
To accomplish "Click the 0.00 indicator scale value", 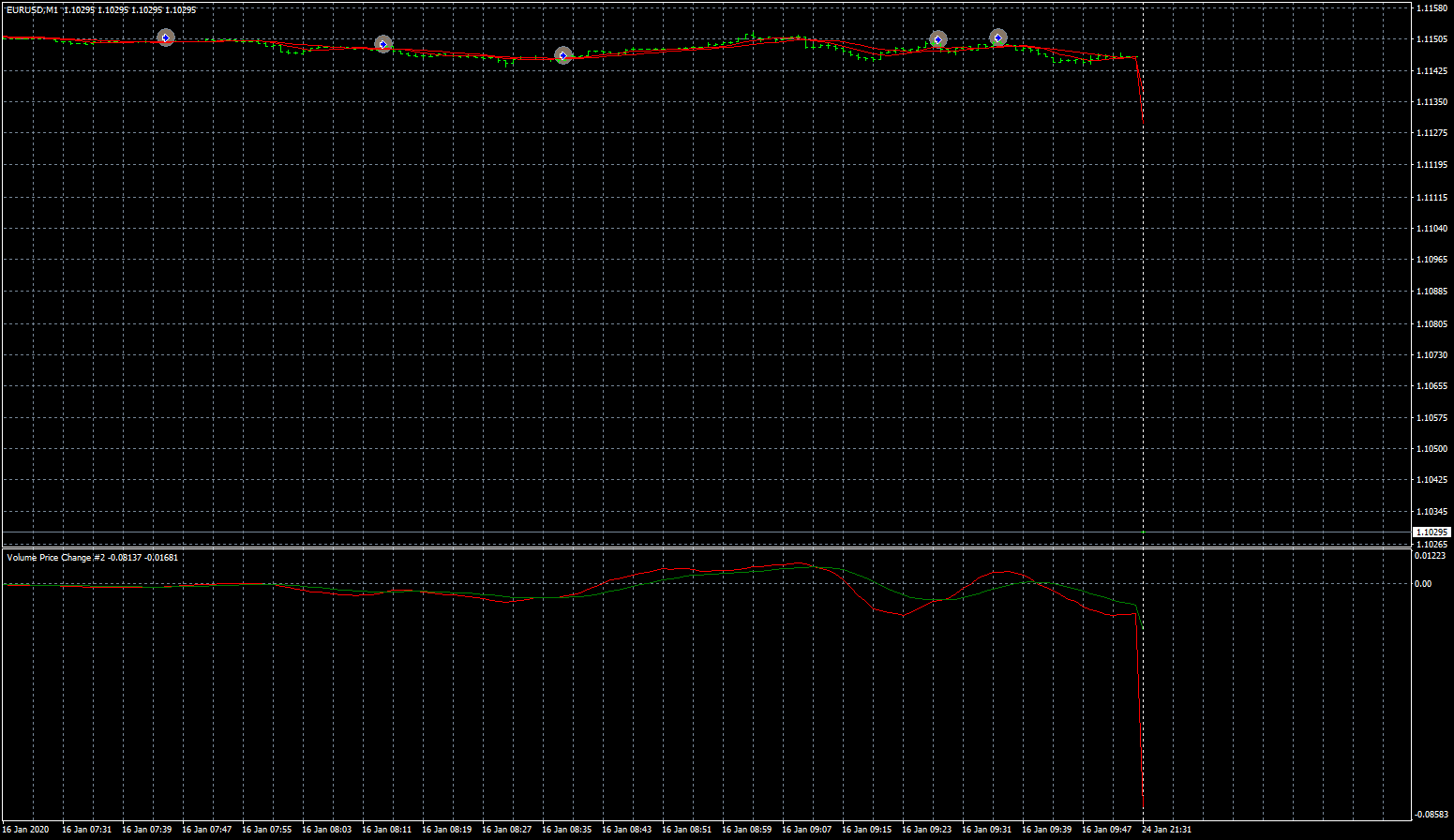I will click(1423, 584).
